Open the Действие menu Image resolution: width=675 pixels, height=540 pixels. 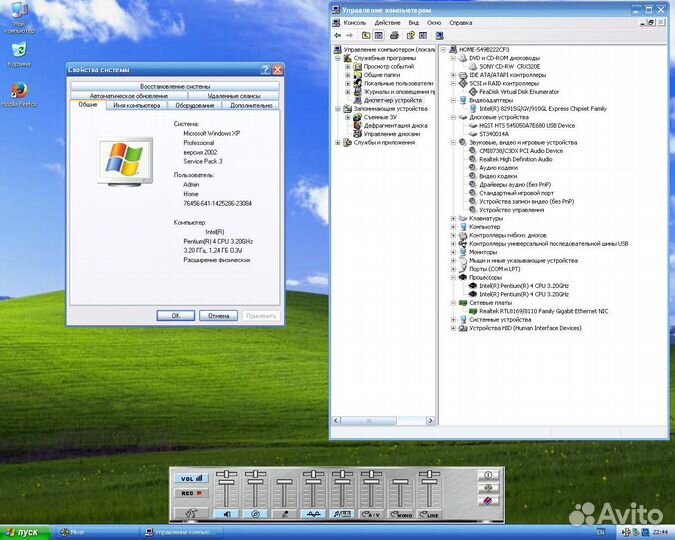click(386, 21)
